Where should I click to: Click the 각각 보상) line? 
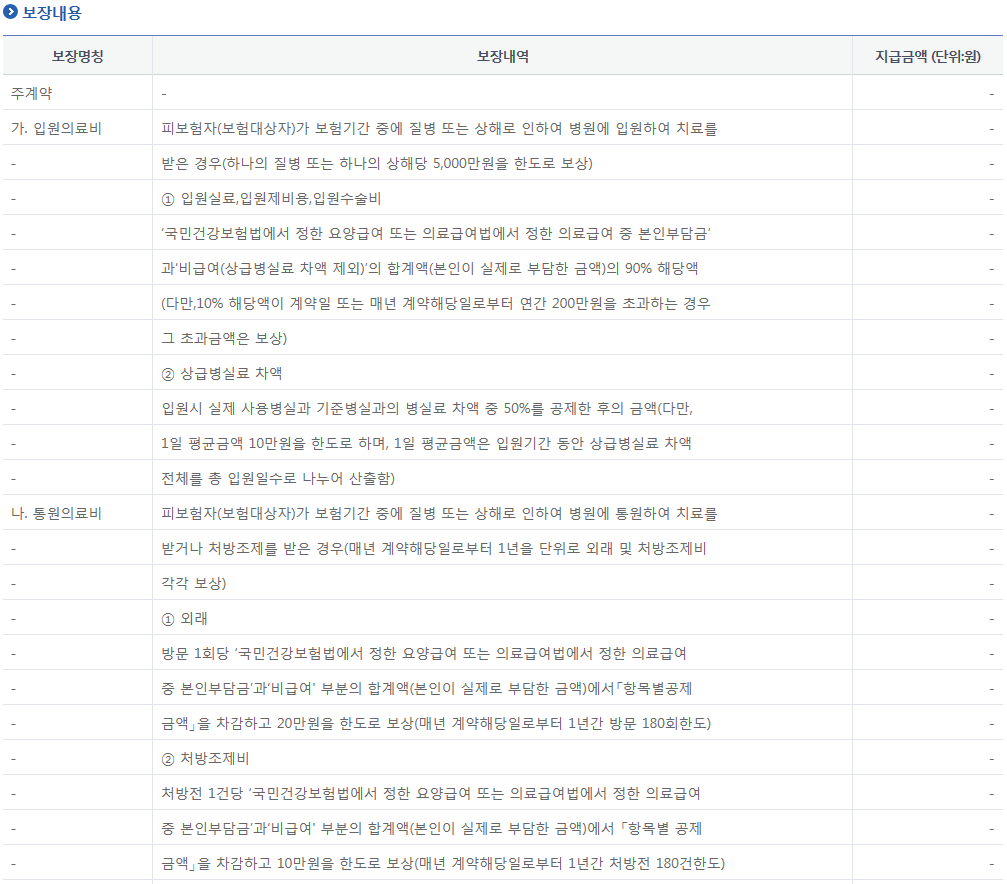point(194,583)
